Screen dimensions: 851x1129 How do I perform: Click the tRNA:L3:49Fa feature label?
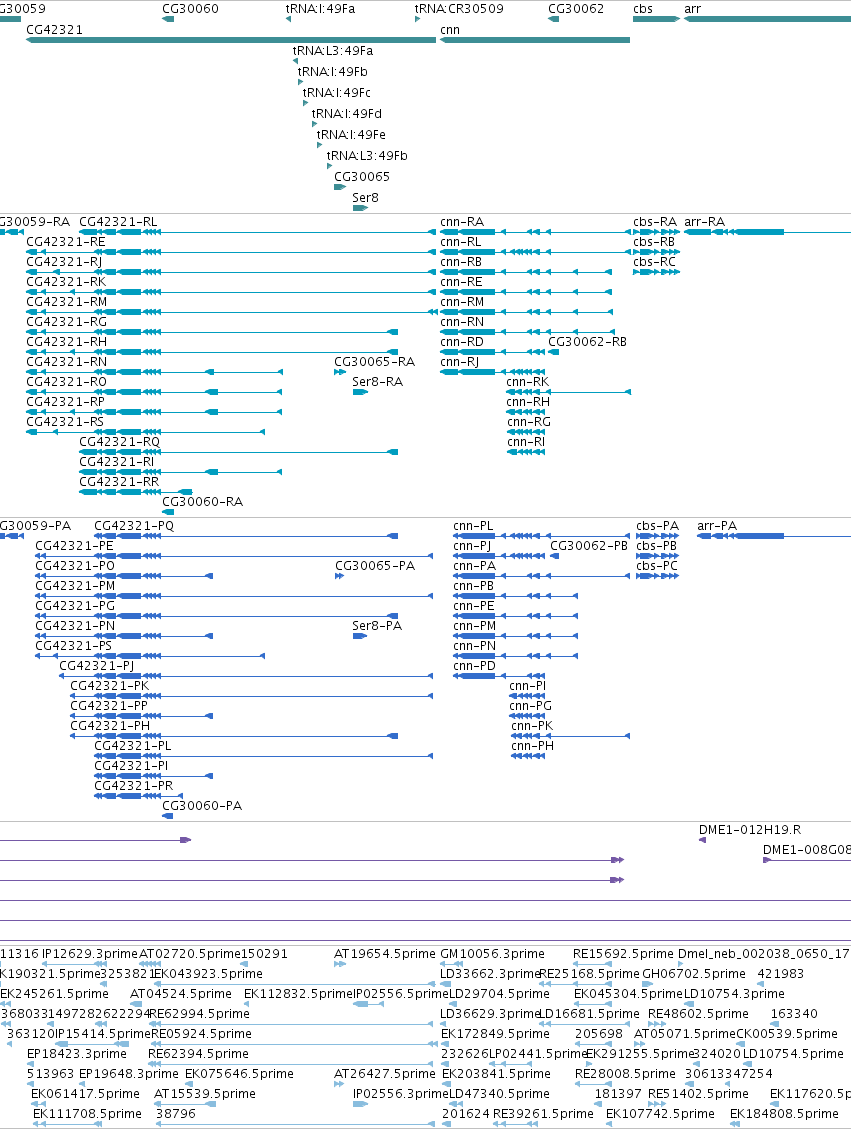(x=333, y=50)
